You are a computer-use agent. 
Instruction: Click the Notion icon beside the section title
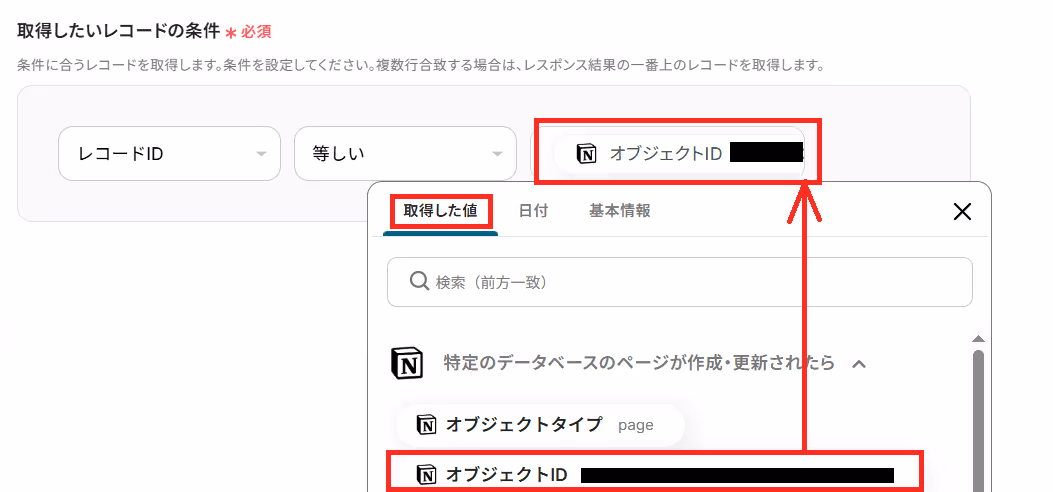click(407, 363)
